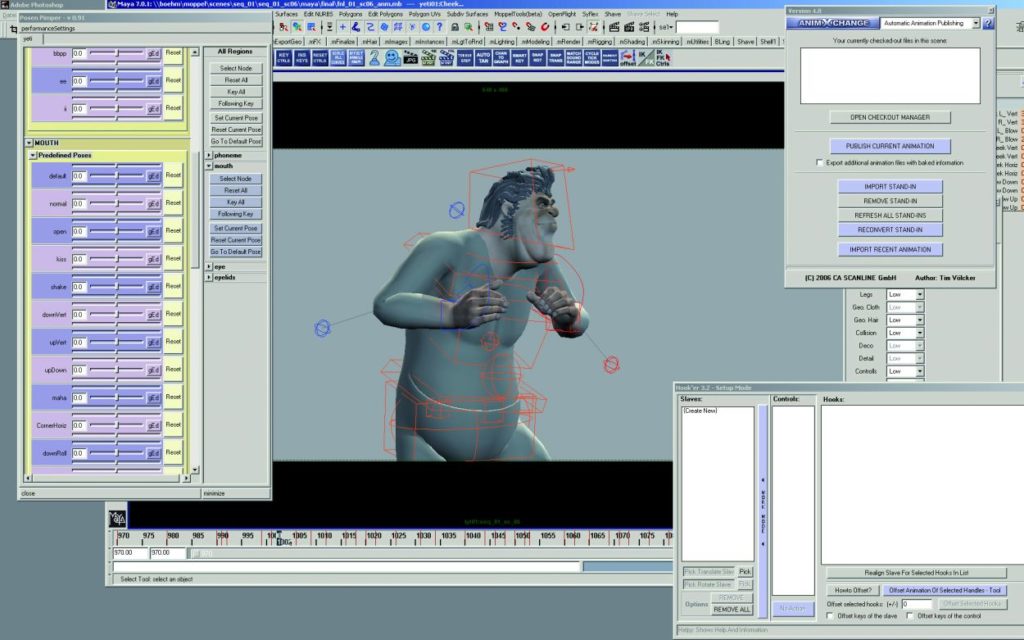Click RECONVERT STAND-IN button
The height and width of the screenshot is (640, 1024).
(889, 230)
